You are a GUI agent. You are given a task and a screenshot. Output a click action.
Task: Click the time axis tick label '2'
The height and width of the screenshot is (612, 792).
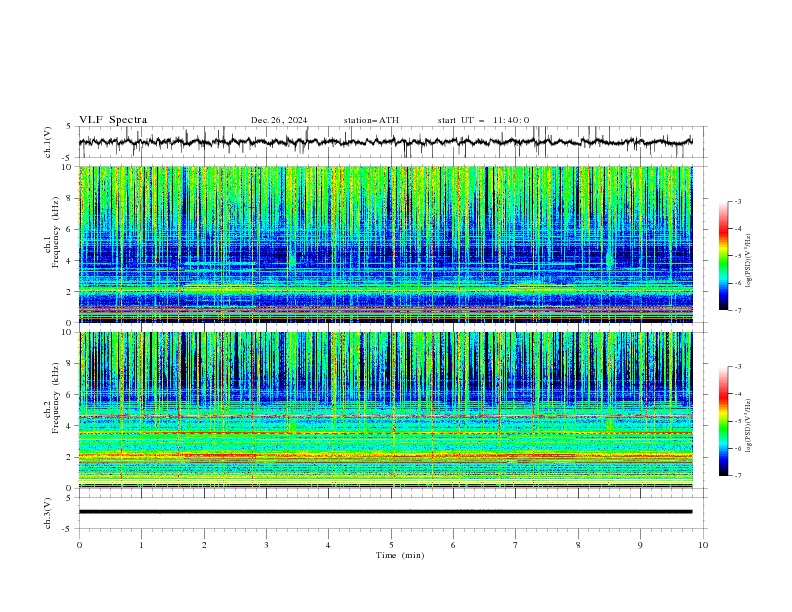click(204, 545)
